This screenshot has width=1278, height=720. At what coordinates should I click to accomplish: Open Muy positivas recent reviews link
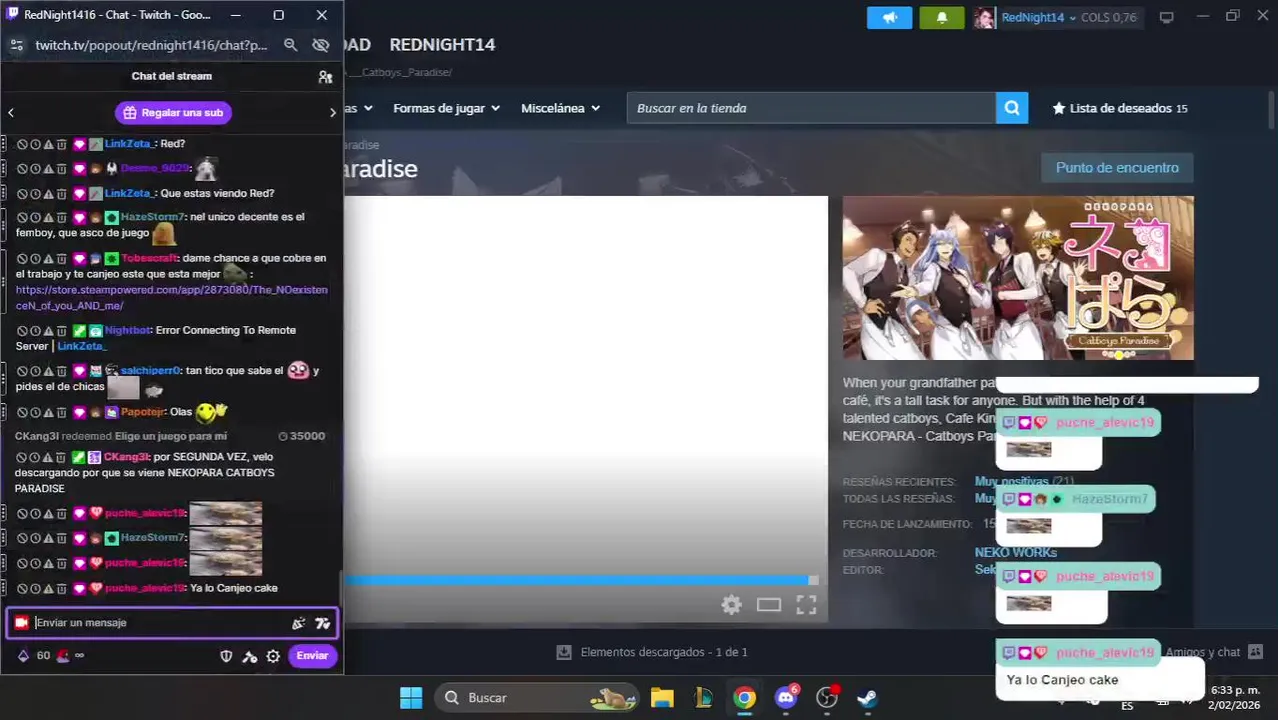click(1011, 482)
